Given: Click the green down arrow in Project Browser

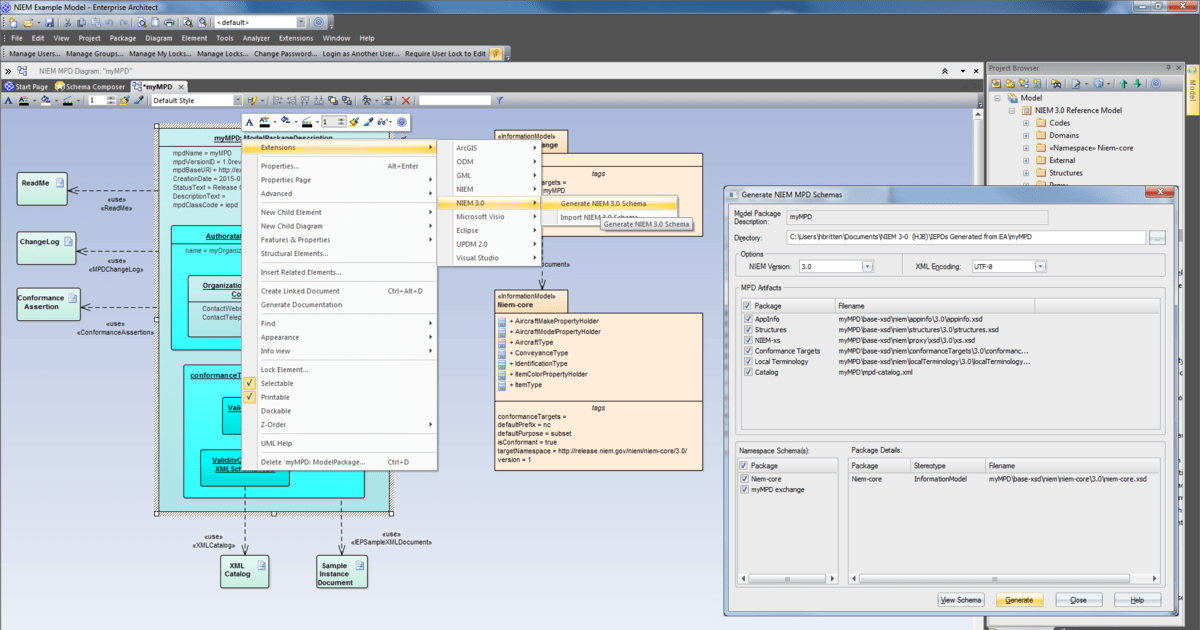Looking at the screenshot, I should click(x=1136, y=83).
